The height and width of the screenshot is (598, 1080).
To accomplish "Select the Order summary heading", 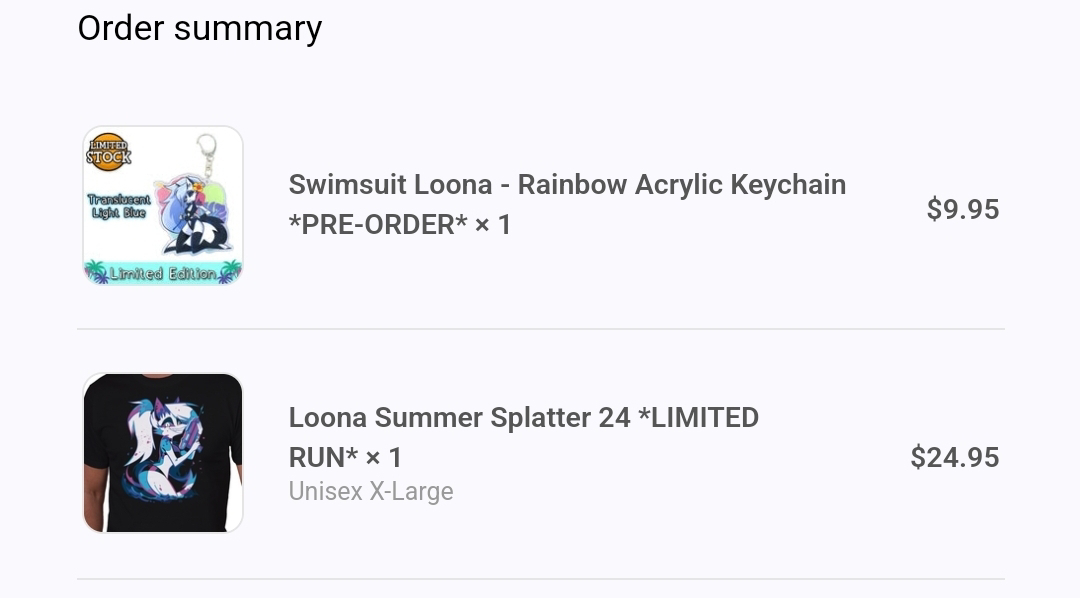I will (x=200, y=28).
